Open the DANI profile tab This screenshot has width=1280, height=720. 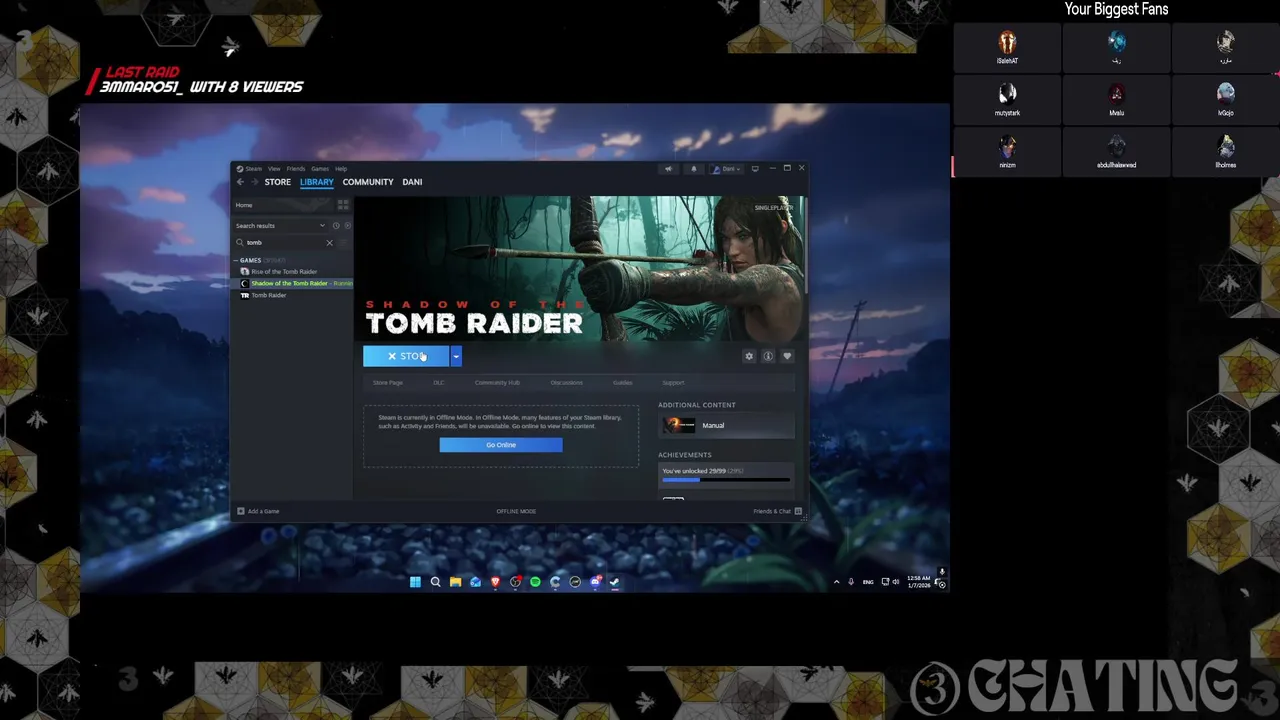click(412, 182)
